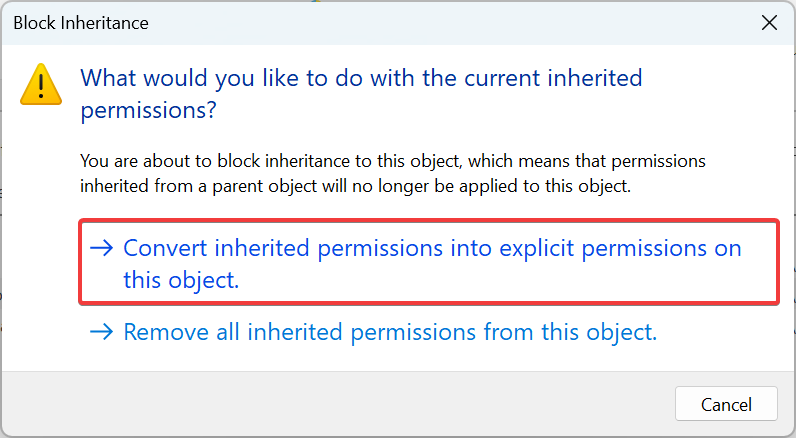This screenshot has width=796, height=438.
Task: Click the words 'this object.' in Convert option
Action: (x=181, y=280)
